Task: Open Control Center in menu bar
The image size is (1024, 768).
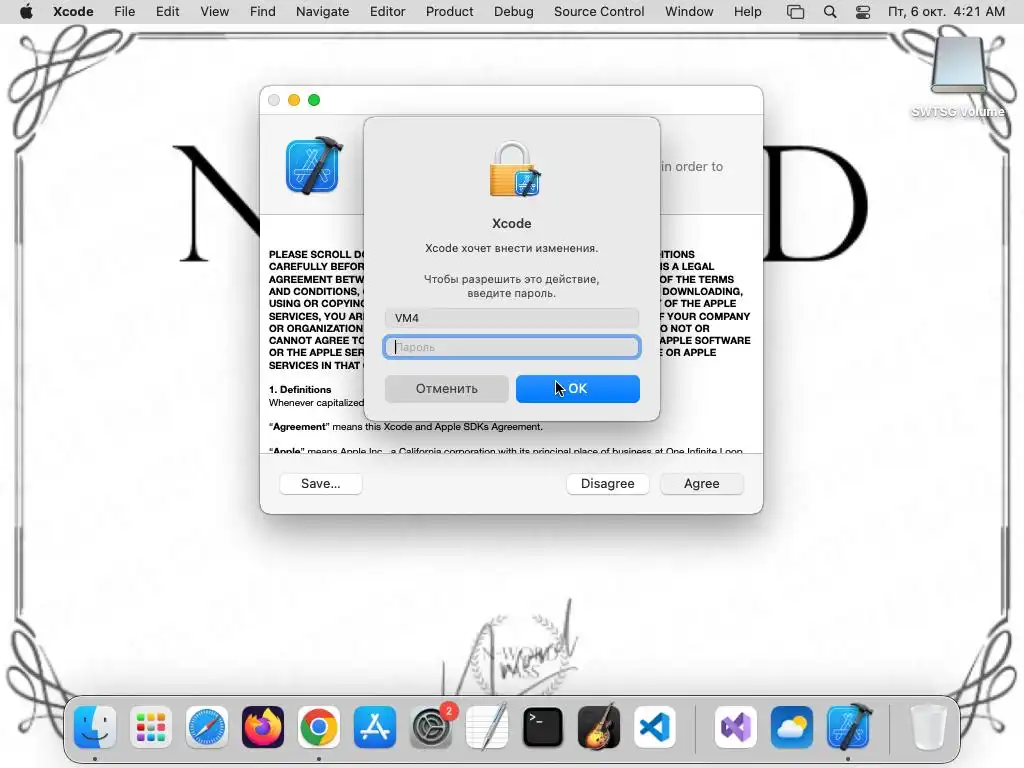Action: coord(863,12)
